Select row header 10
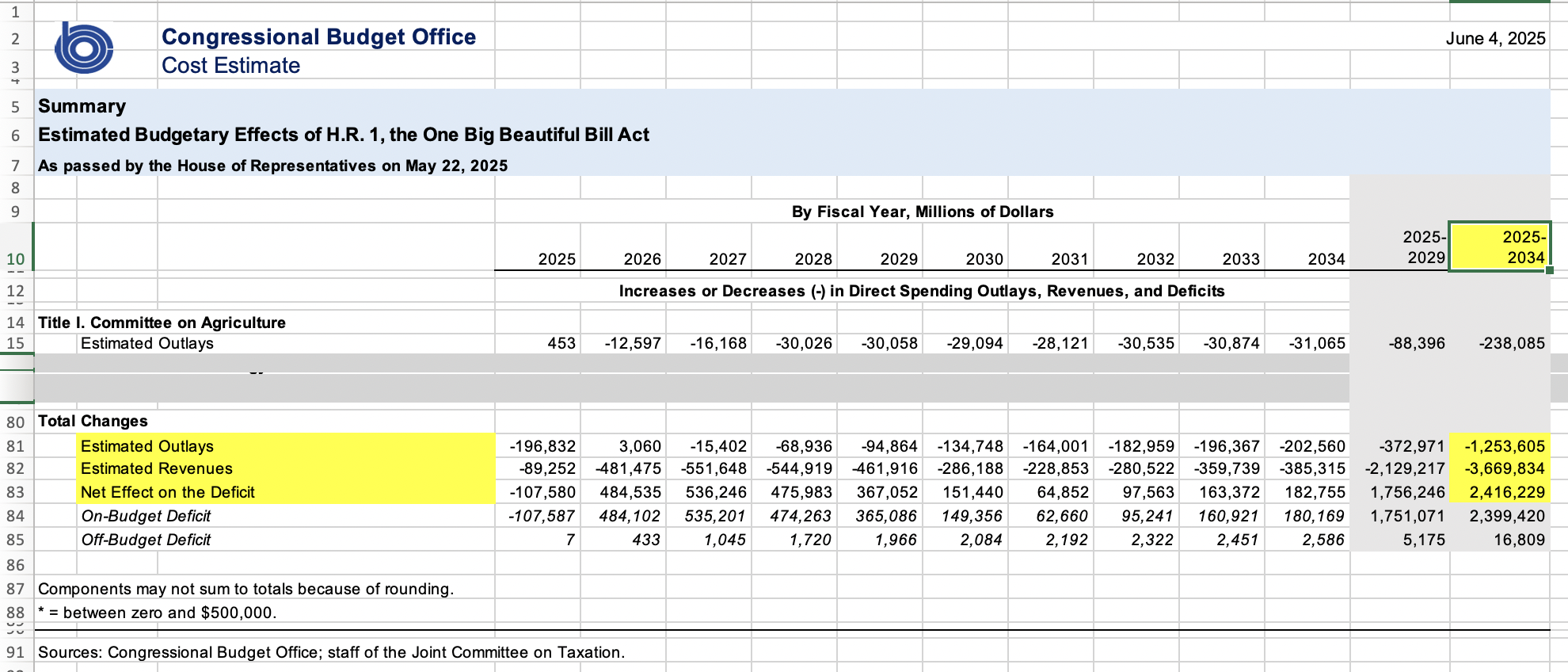Image resolution: width=1568 pixels, height=672 pixels. (16, 247)
